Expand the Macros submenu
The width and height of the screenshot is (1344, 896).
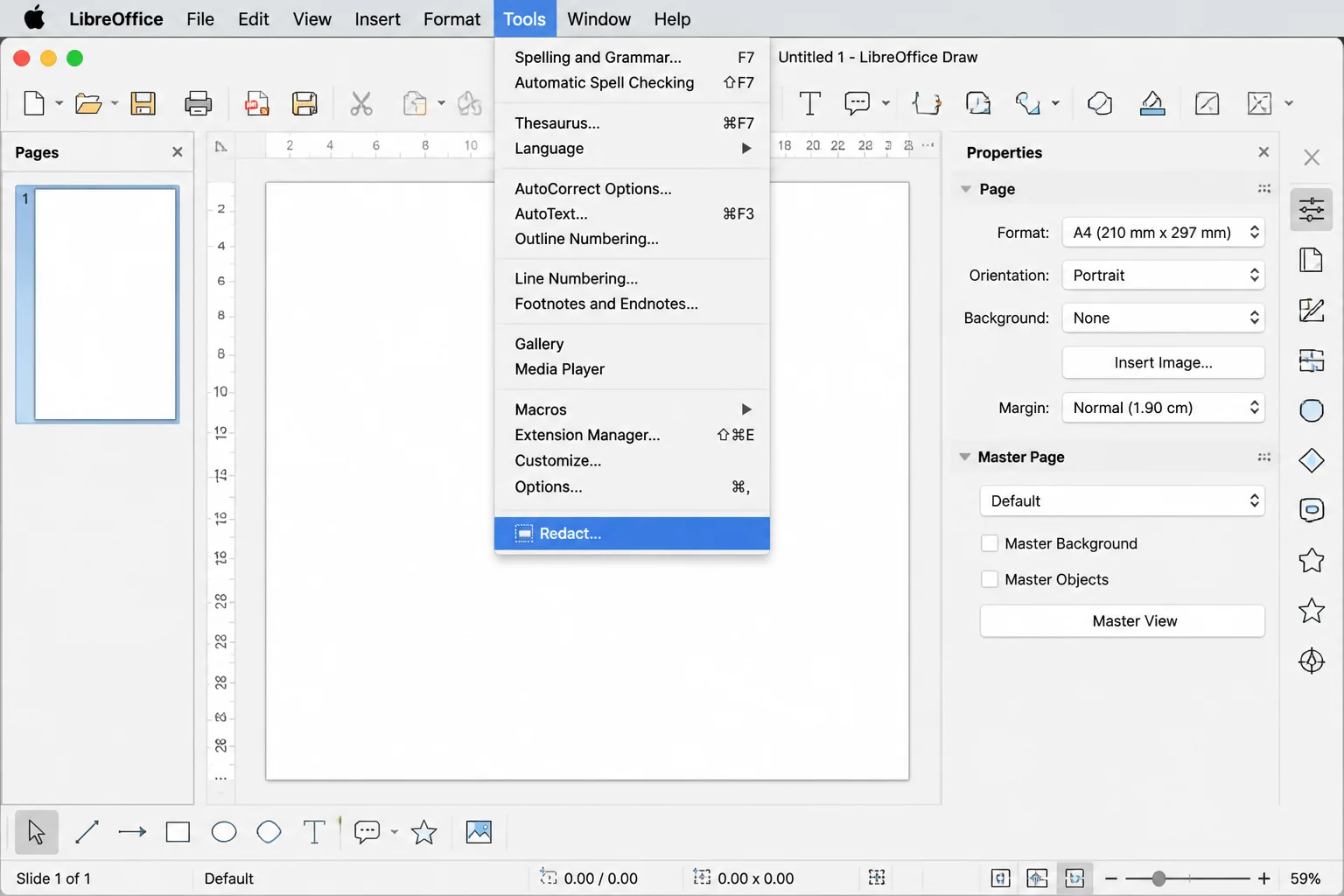pos(632,409)
